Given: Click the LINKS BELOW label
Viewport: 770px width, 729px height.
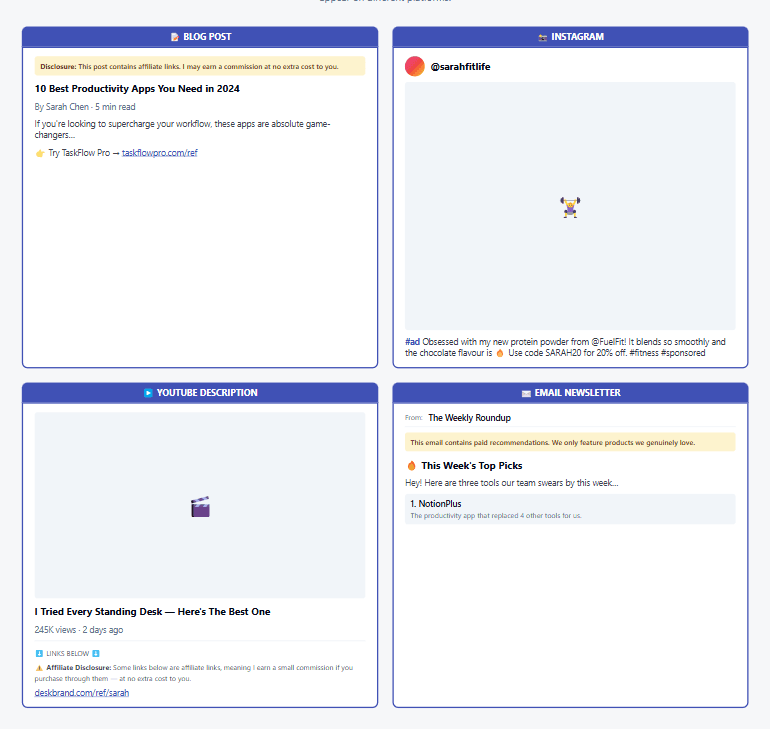Looking at the screenshot, I should tap(68, 653).
